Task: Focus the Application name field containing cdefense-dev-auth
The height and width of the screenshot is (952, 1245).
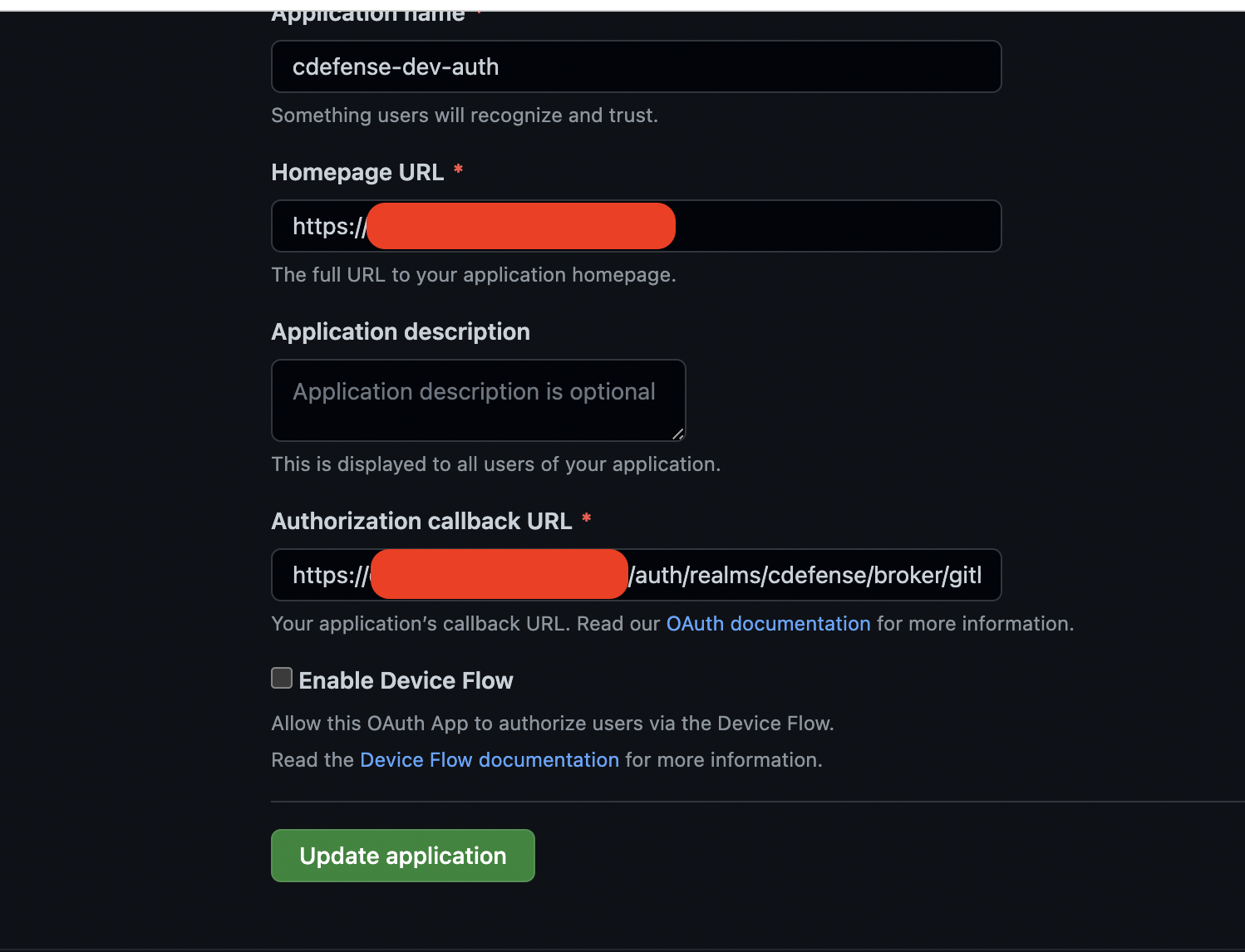Action: coord(636,66)
